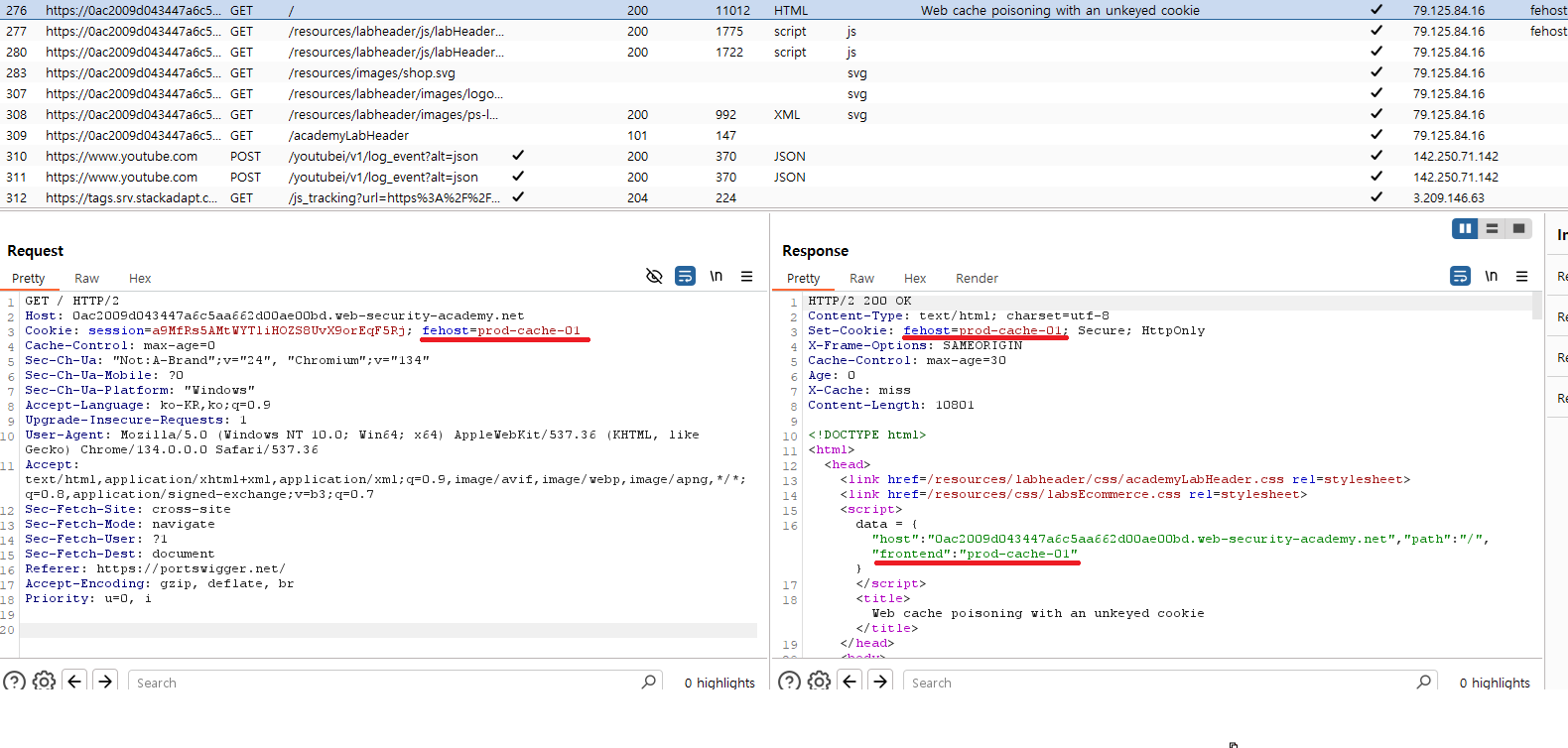Screen dimensions: 1568x748
Task: Open help icon below Request panel
Action: [14, 682]
